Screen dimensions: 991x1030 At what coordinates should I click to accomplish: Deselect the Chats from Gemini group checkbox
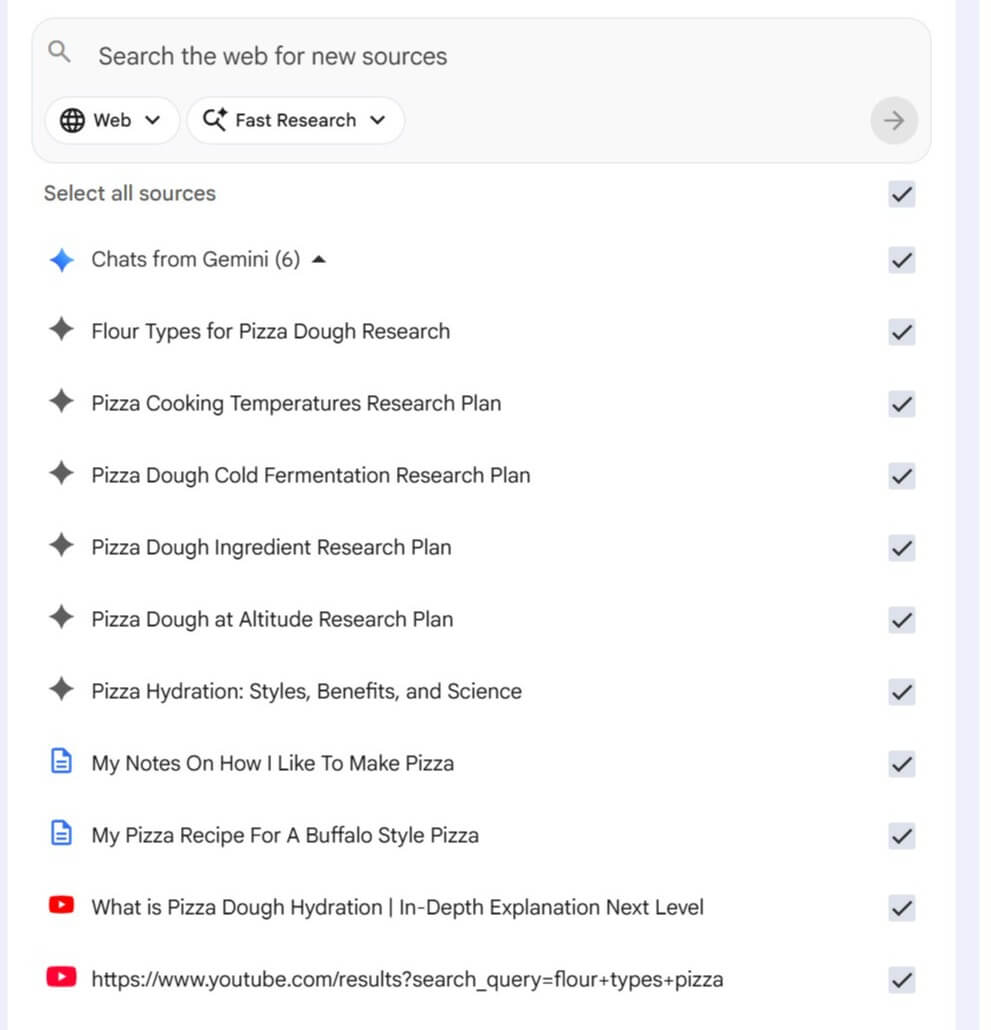(x=901, y=261)
